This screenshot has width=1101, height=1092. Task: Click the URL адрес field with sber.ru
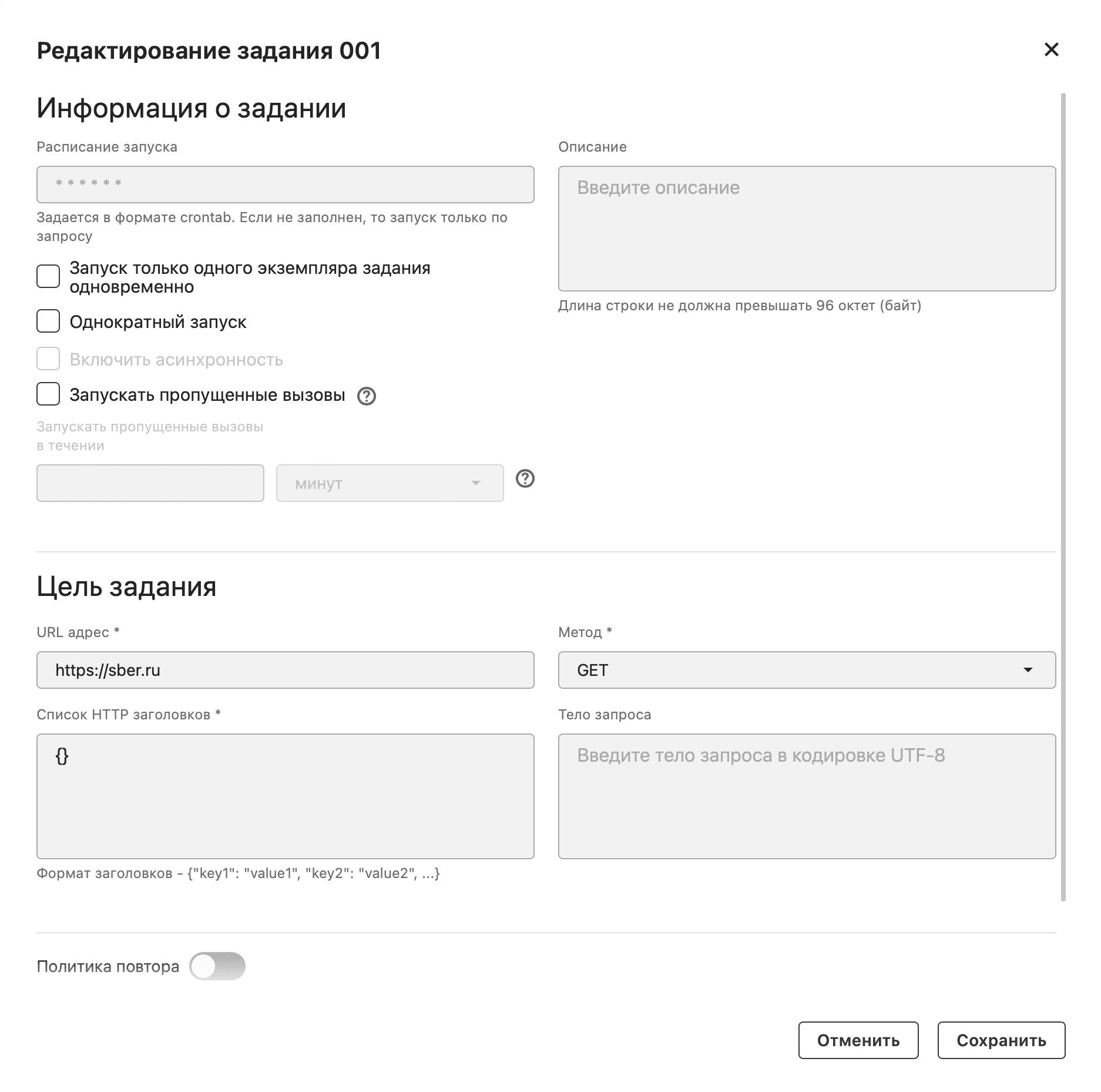[285, 670]
